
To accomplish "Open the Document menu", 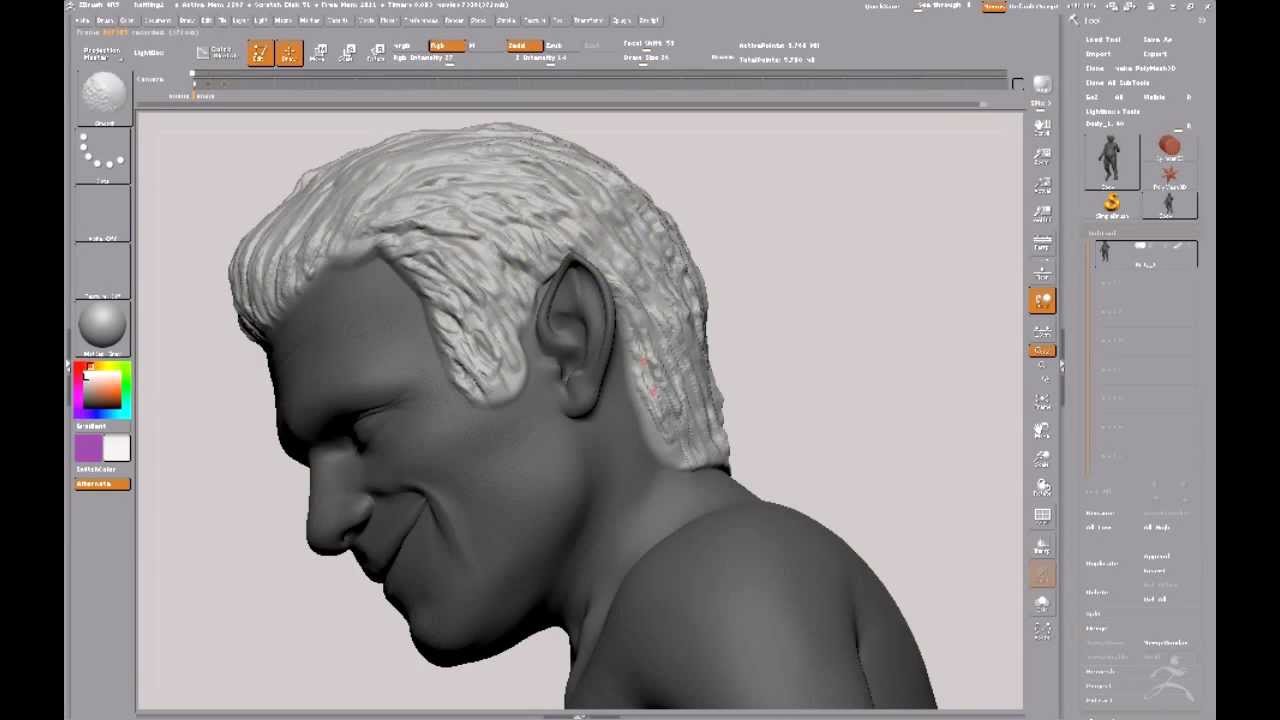I will pos(157,20).
